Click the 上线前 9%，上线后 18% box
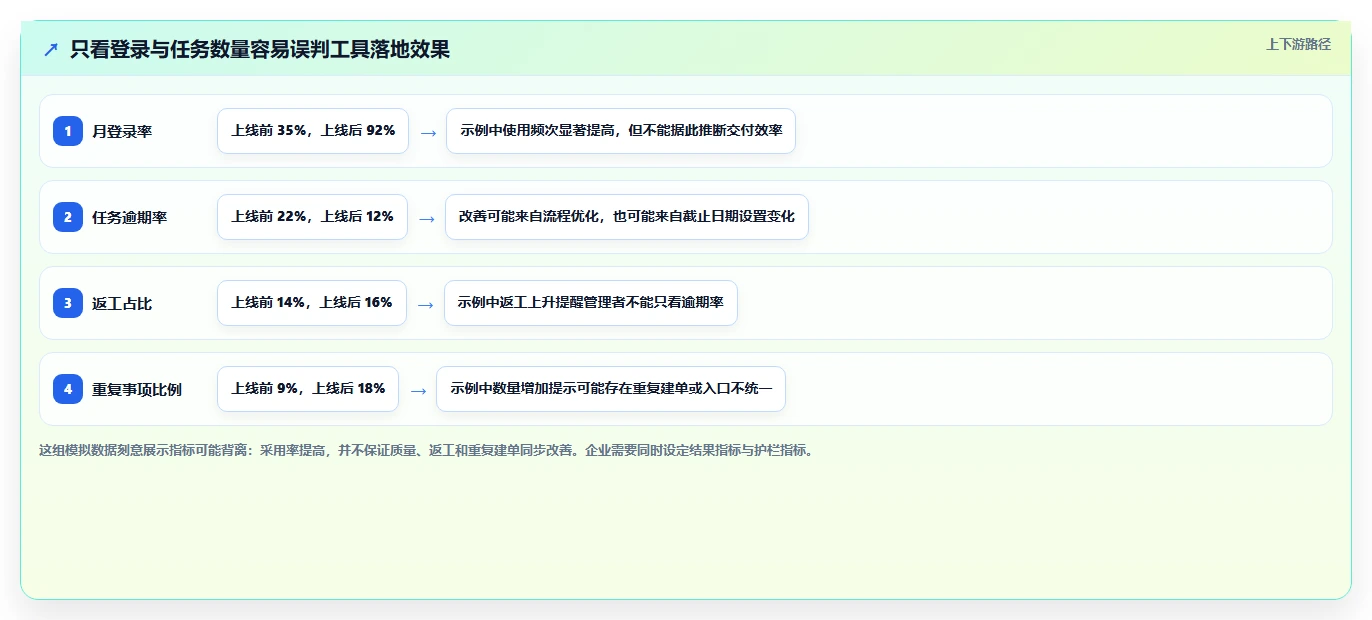This screenshot has height=620, width=1372. [x=308, y=389]
